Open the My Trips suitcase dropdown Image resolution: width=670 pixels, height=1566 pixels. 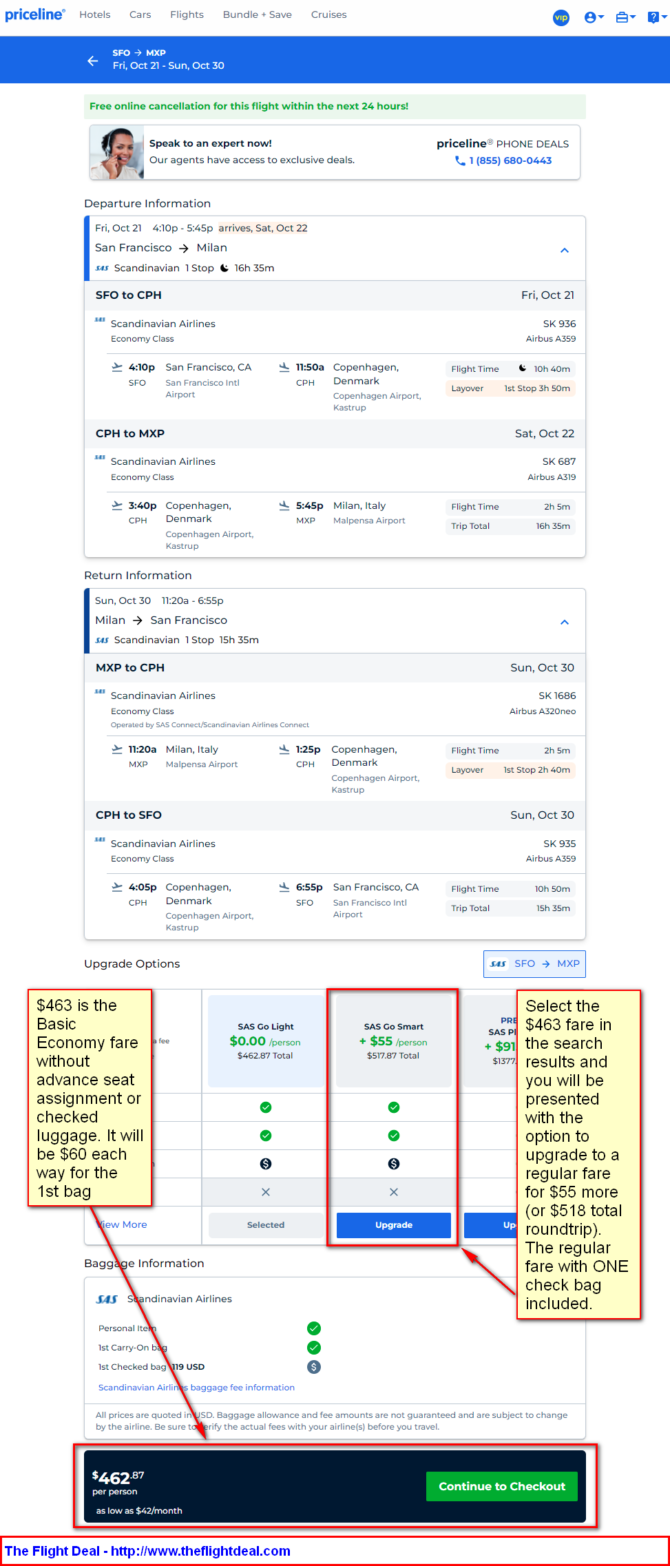click(626, 17)
